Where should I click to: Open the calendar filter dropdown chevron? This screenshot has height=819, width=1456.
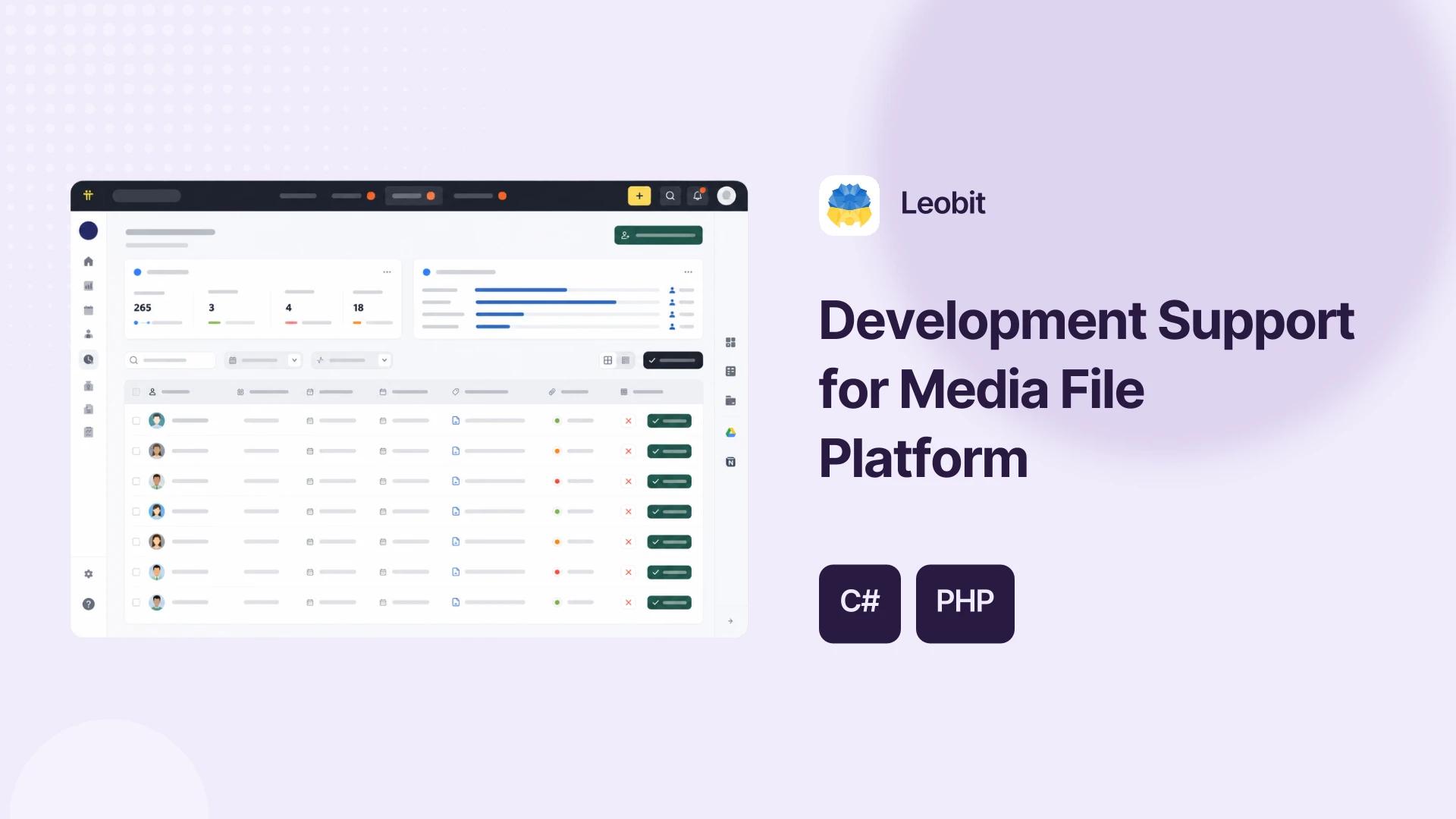(294, 360)
